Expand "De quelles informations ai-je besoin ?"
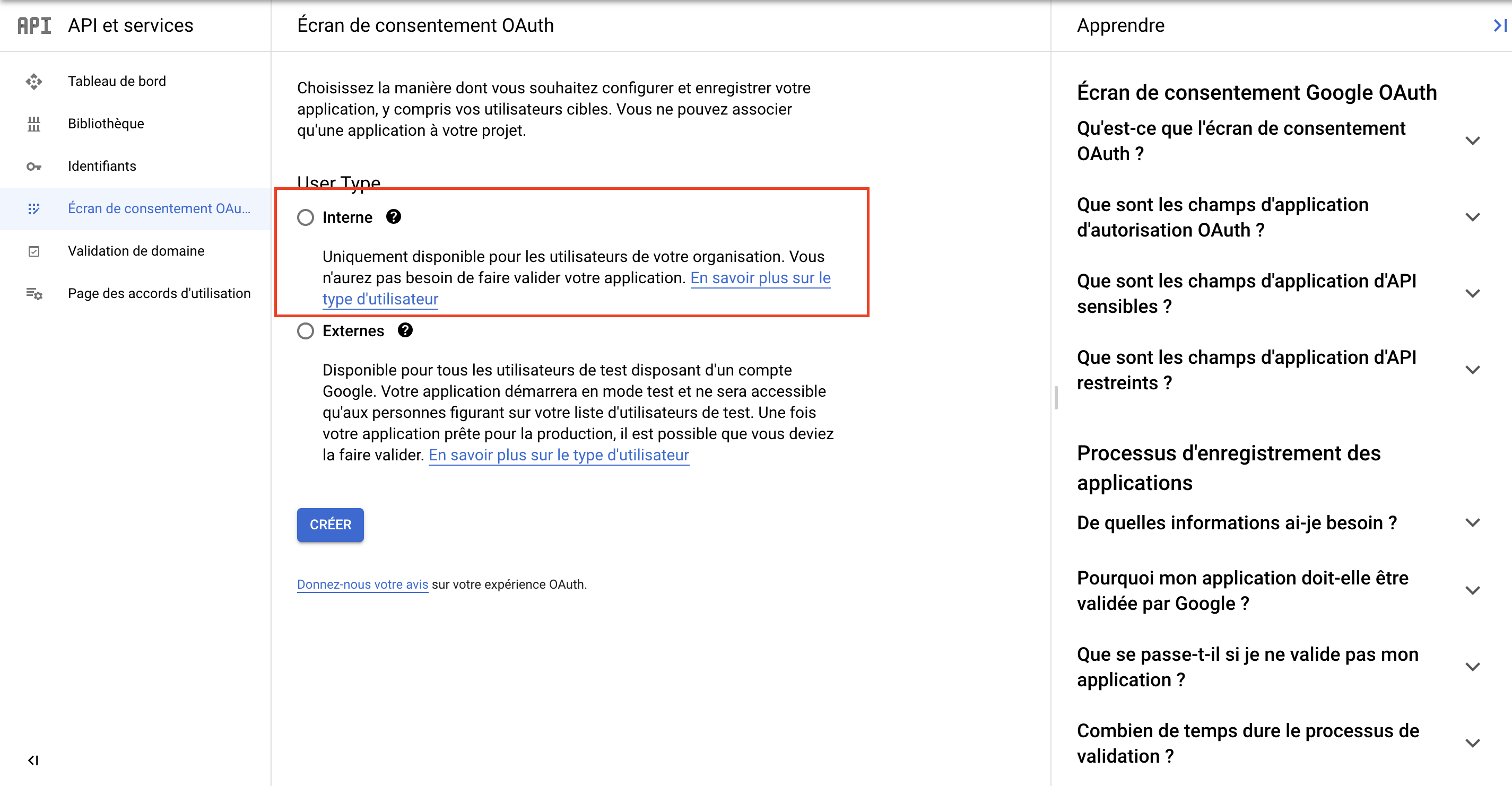 1473,522
